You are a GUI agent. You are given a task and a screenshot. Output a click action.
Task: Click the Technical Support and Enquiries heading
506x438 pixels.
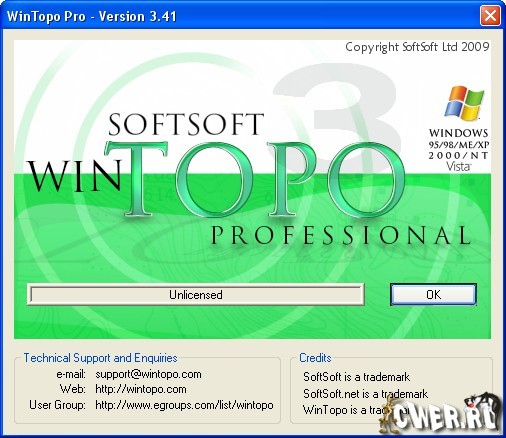tap(100, 358)
